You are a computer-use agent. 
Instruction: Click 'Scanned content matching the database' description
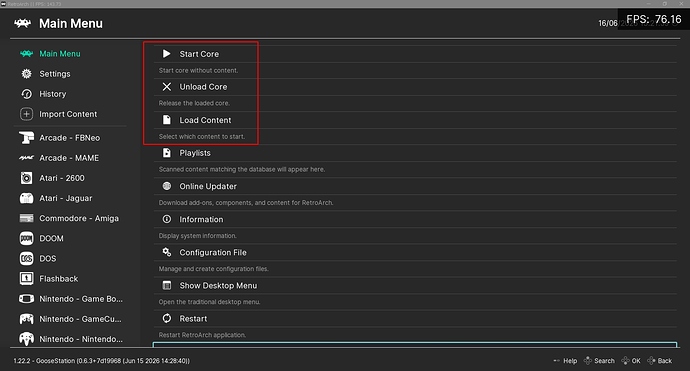point(242,169)
